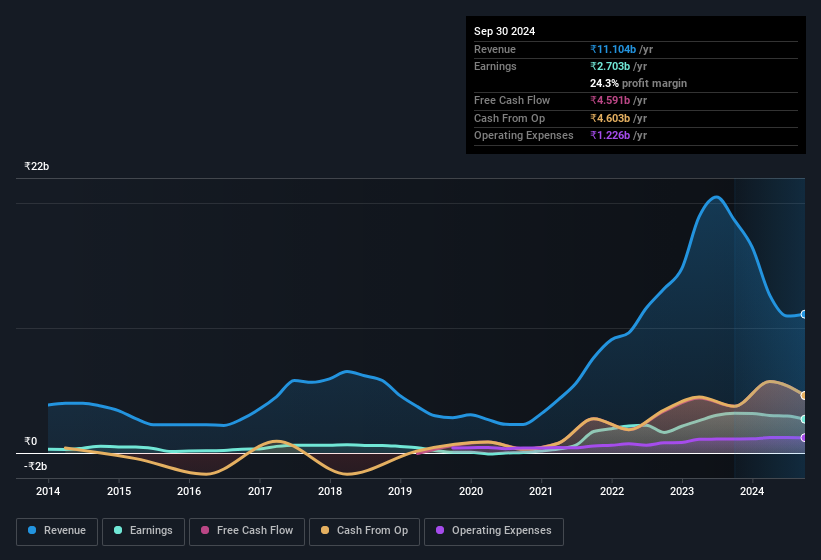Click the ₹4.603b cash from op value

point(610,118)
